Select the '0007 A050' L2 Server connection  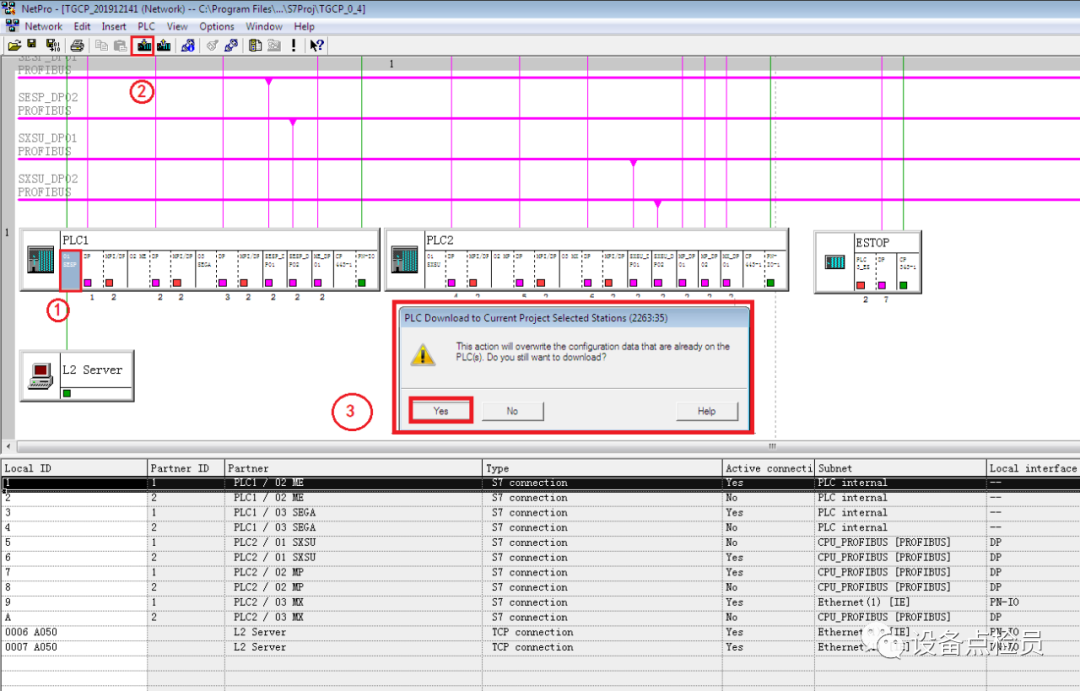[x=540, y=648]
